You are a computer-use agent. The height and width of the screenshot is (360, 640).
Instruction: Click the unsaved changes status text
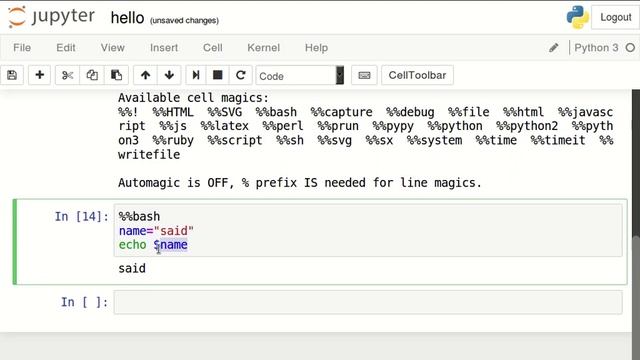pyautogui.click(x=184, y=20)
